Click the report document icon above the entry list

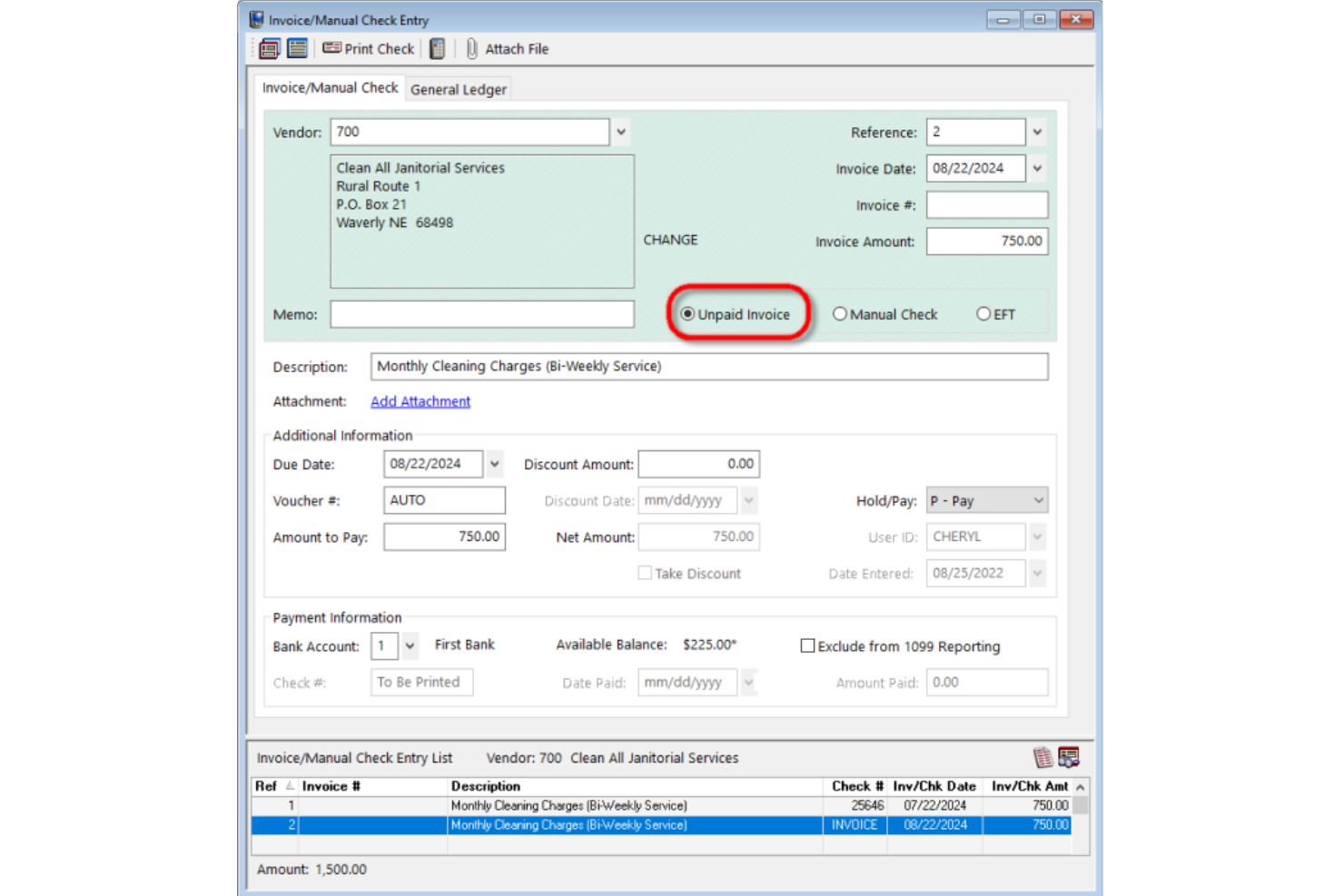(1043, 757)
